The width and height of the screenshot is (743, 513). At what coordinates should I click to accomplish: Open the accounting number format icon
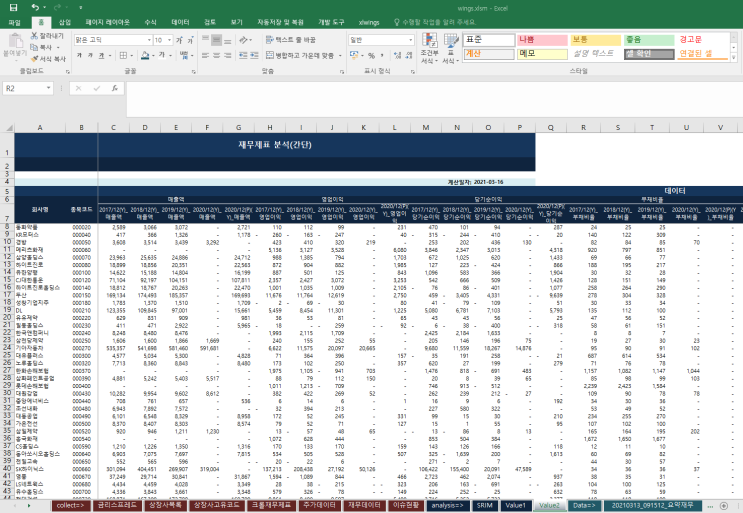353,55
